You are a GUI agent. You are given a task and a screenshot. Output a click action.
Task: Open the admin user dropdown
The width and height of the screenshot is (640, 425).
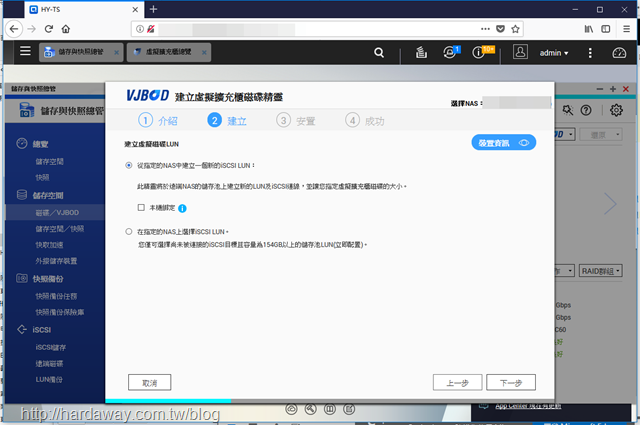tap(553, 53)
